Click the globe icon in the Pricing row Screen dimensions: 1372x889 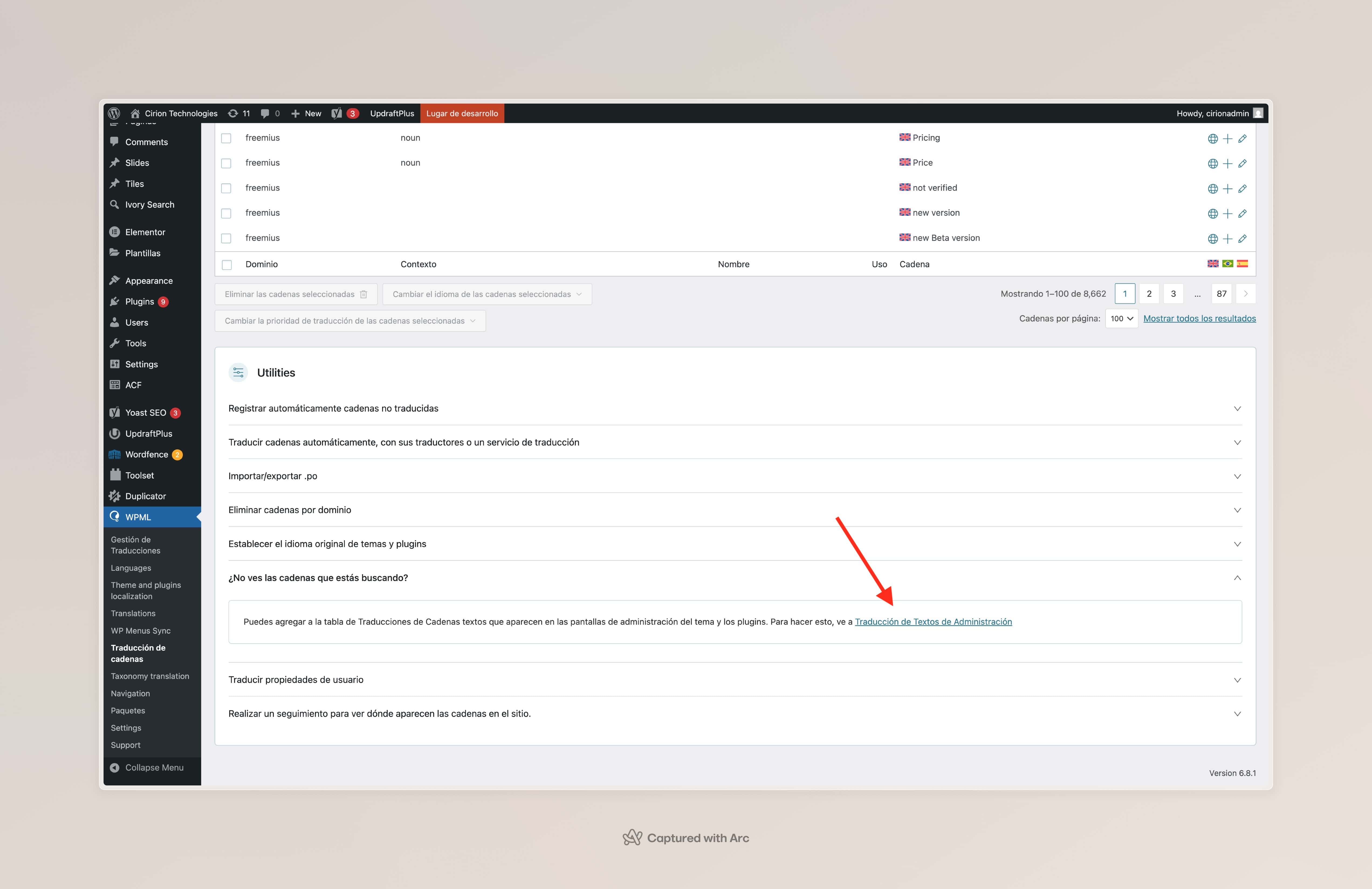[x=1213, y=138]
